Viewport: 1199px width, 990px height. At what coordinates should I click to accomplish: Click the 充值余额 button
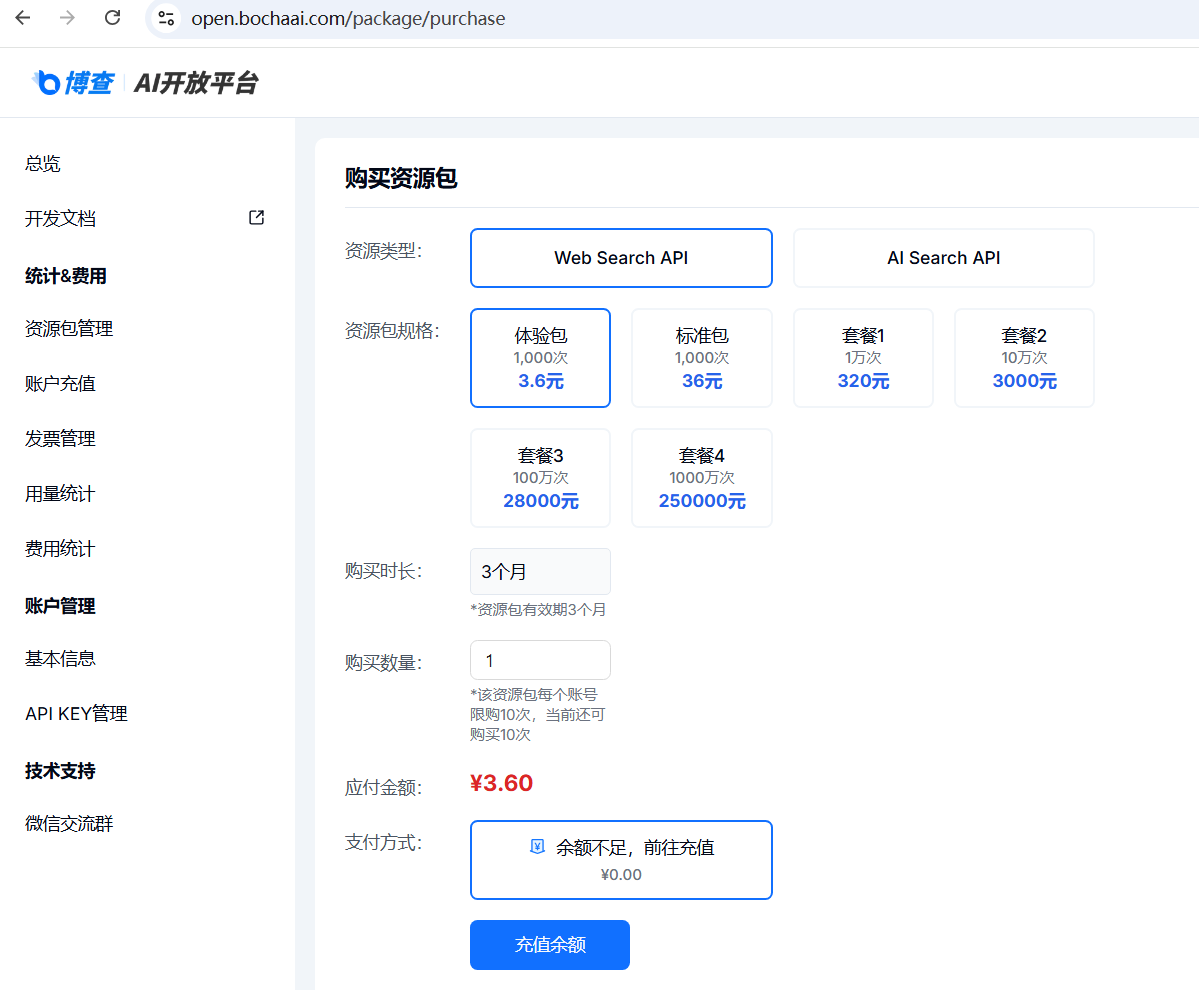click(550, 945)
